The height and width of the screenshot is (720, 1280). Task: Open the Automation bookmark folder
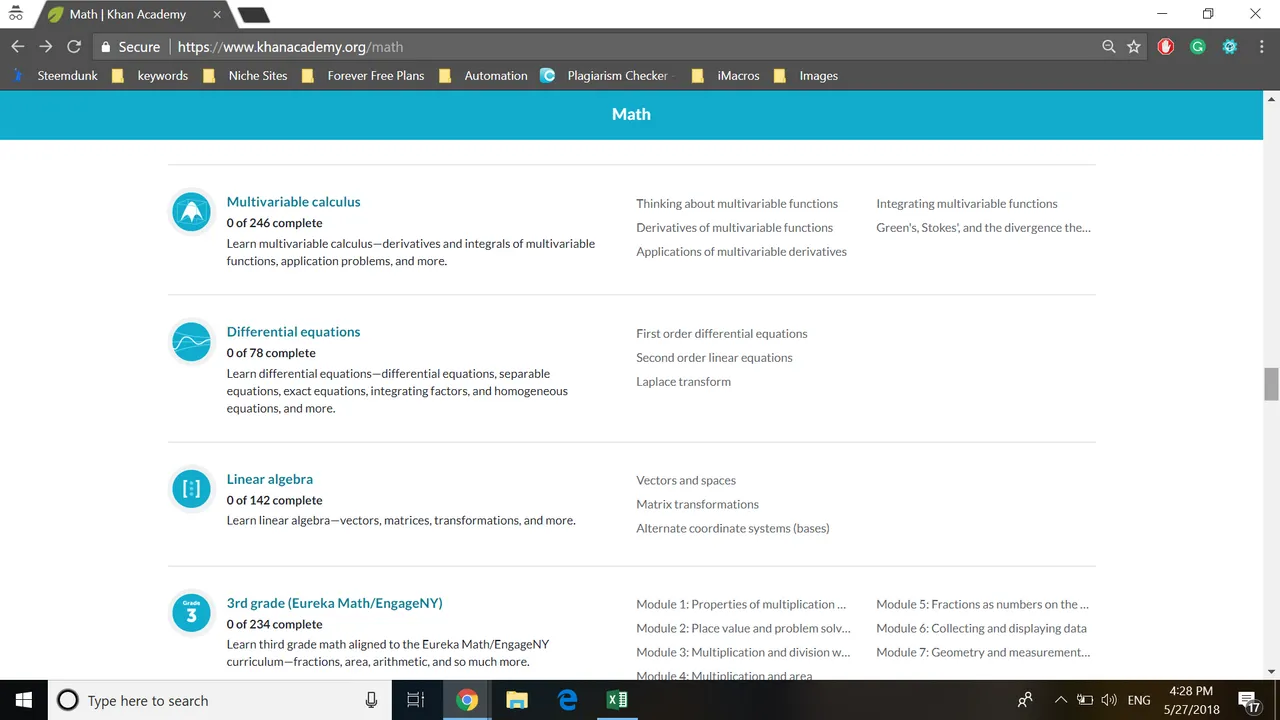tap(483, 76)
